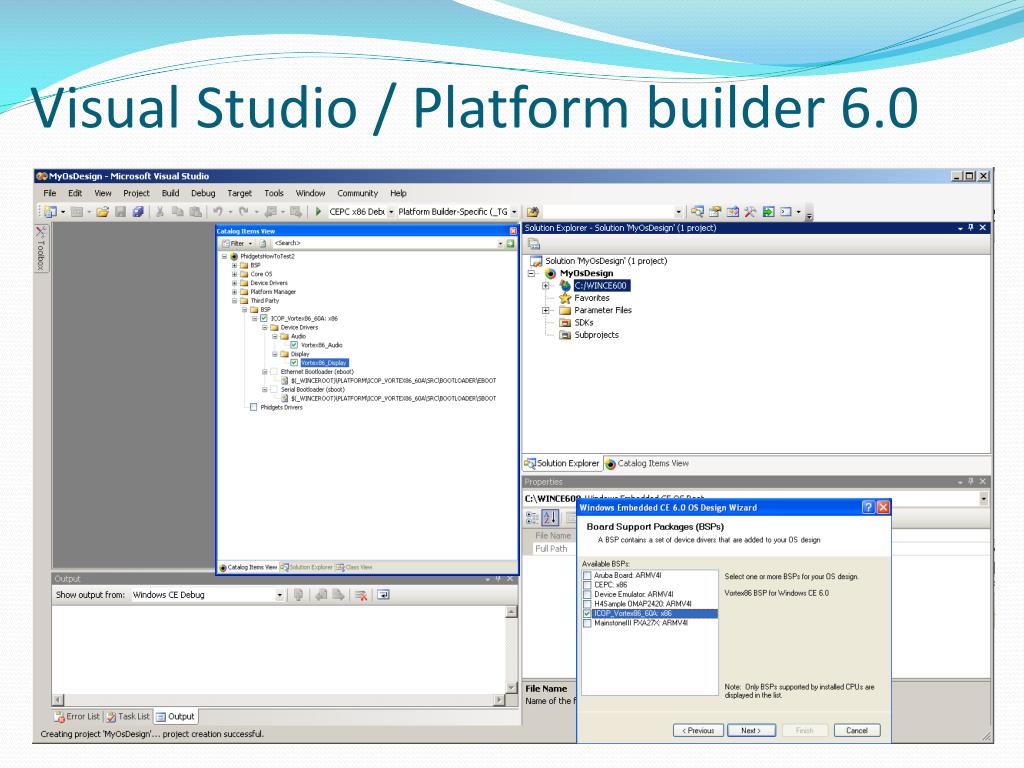This screenshot has height=768, width=1024.
Task: Click the Object Browser toolbar icon
Action: 733,212
